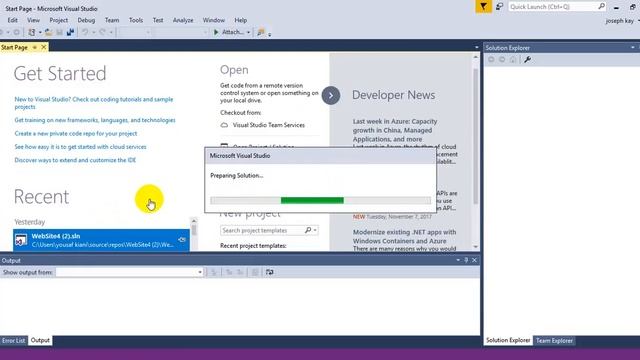Toggle auto hide pin on Output panel

click(466, 260)
